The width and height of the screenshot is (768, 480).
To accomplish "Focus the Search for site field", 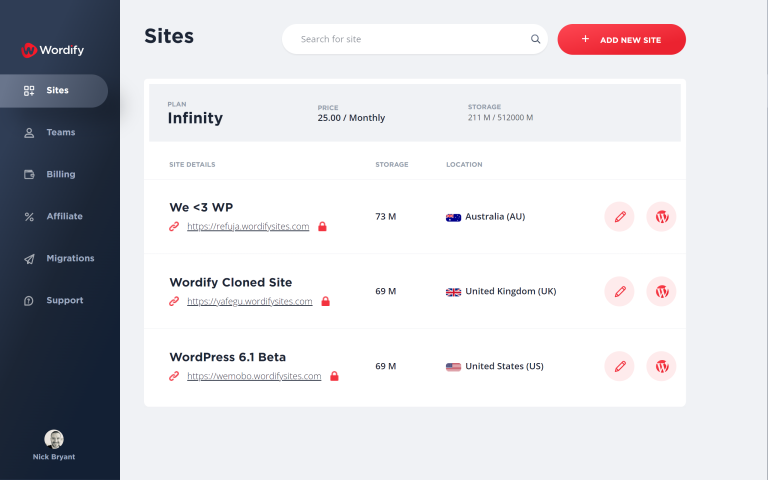I will point(414,39).
